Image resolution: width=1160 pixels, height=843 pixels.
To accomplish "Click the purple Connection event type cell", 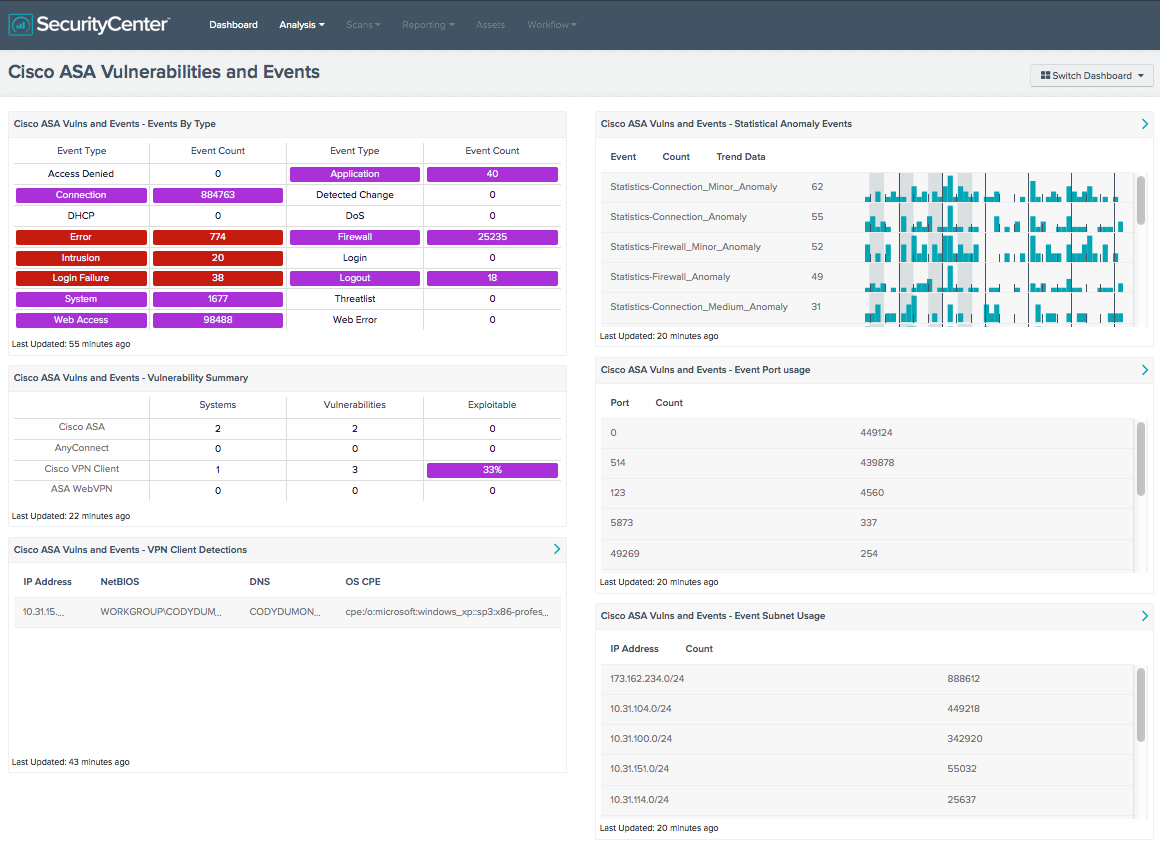I will click(81, 195).
